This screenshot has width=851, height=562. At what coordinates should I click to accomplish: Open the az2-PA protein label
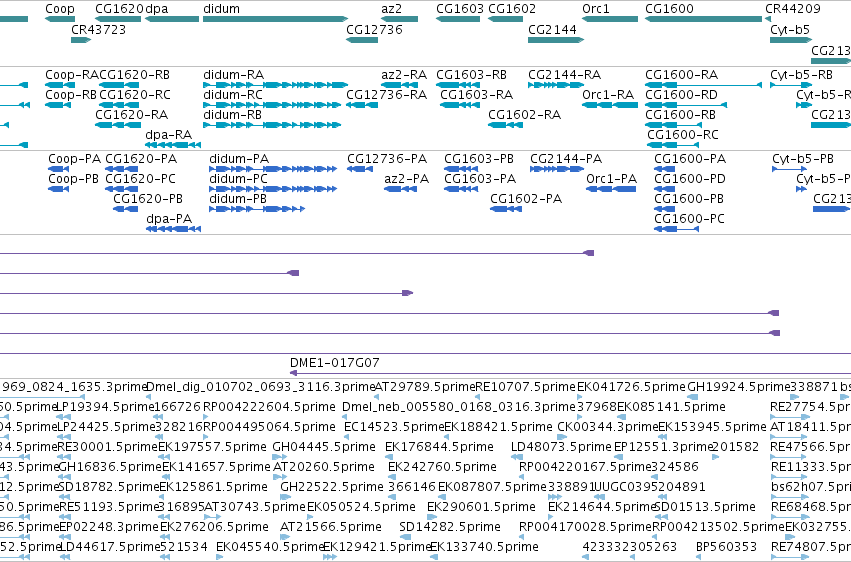pos(407,179)
